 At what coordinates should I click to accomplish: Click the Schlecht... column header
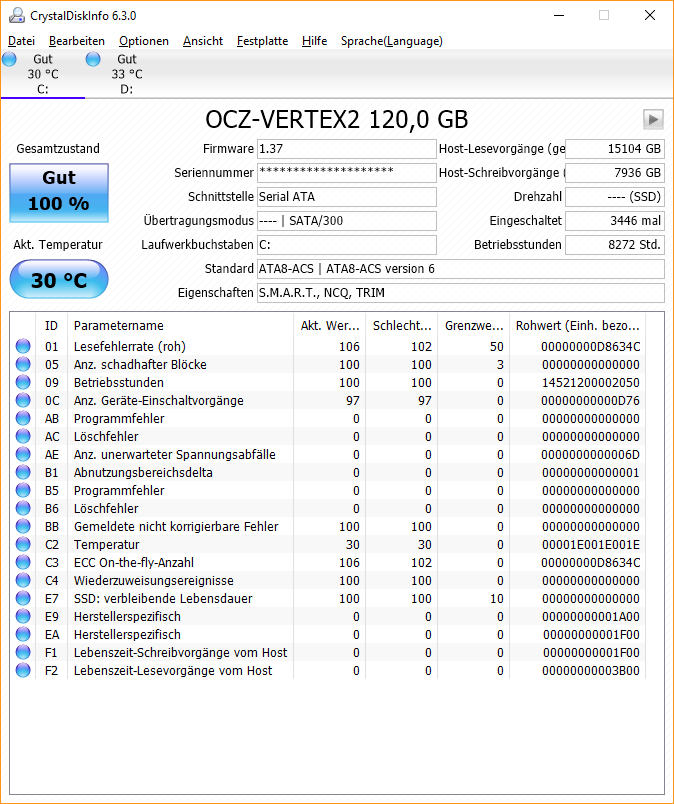pyautogui.click(x=402, y=326)
